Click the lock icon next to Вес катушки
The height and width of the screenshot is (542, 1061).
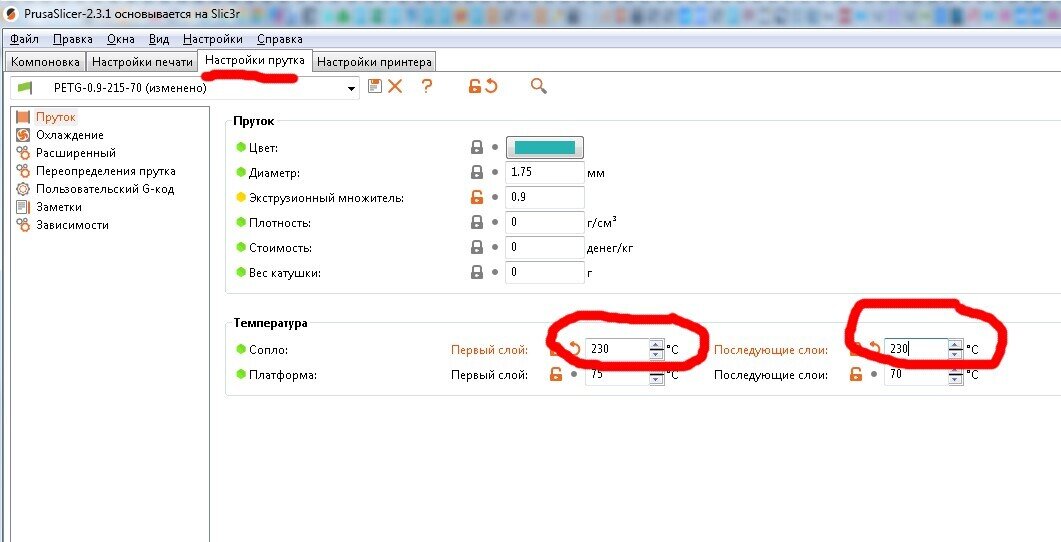tap(477, 273)
